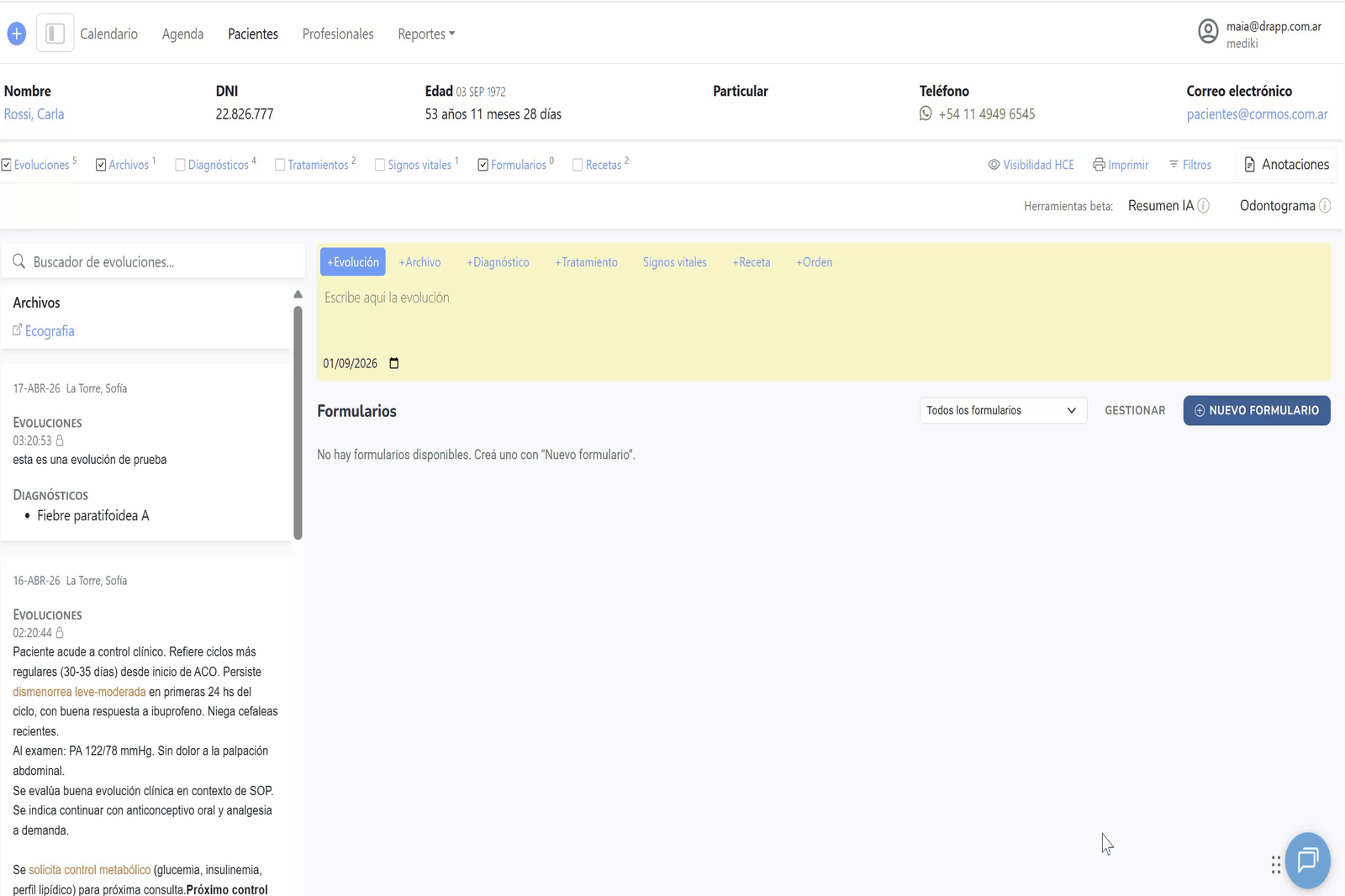
Task: Open the Filtros options
Action: click(1190, 165)
